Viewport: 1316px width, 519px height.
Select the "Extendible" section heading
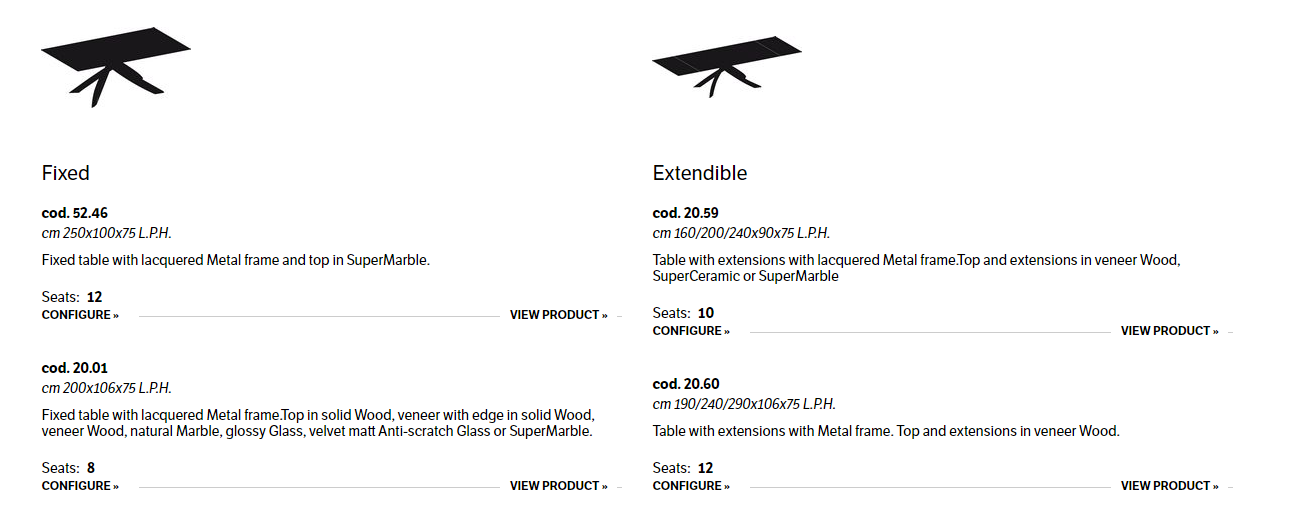[700, 173]
